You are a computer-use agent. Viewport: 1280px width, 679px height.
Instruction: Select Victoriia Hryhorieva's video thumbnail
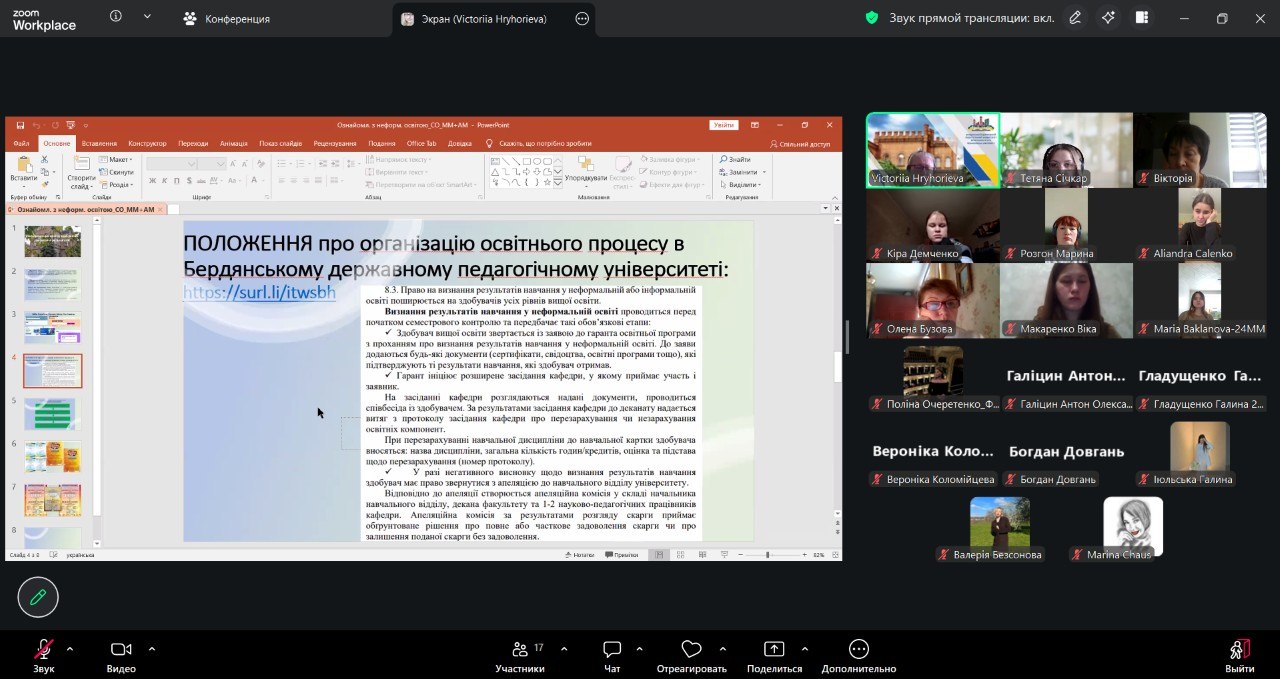932,150
